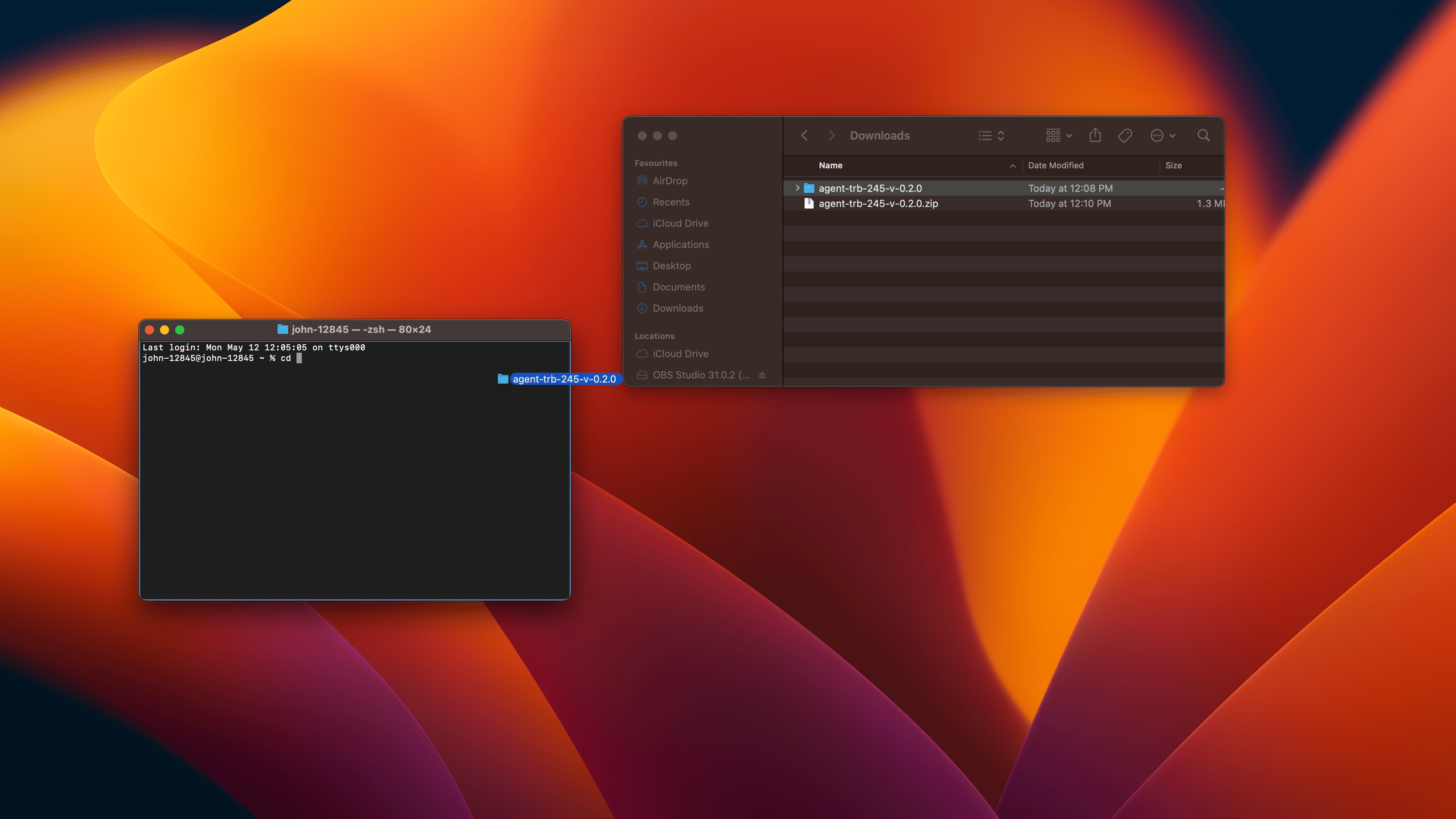Sort files by Date Modified column
The image size is (1456, 819).
(x=1055, y=166)
